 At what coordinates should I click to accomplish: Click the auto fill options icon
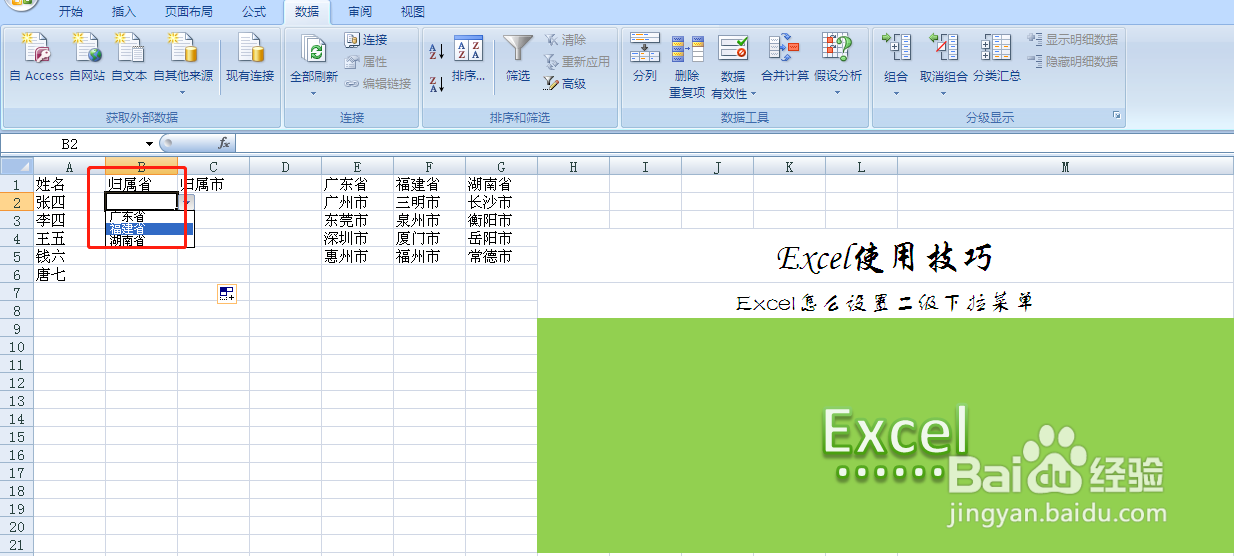pyautogui.click(x=227, y=293)
